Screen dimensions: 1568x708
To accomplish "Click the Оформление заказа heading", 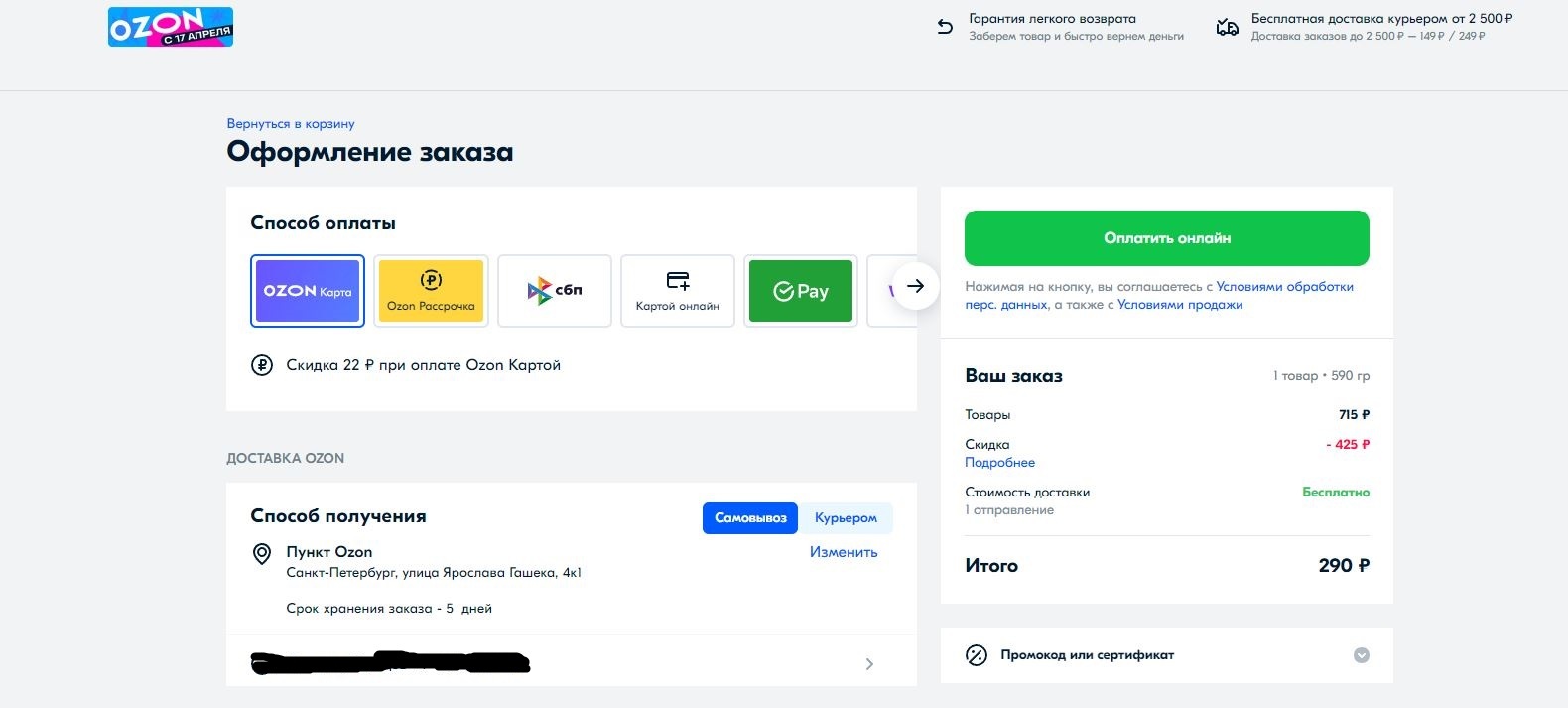I will pyautogui.click(x=370, y=152).
